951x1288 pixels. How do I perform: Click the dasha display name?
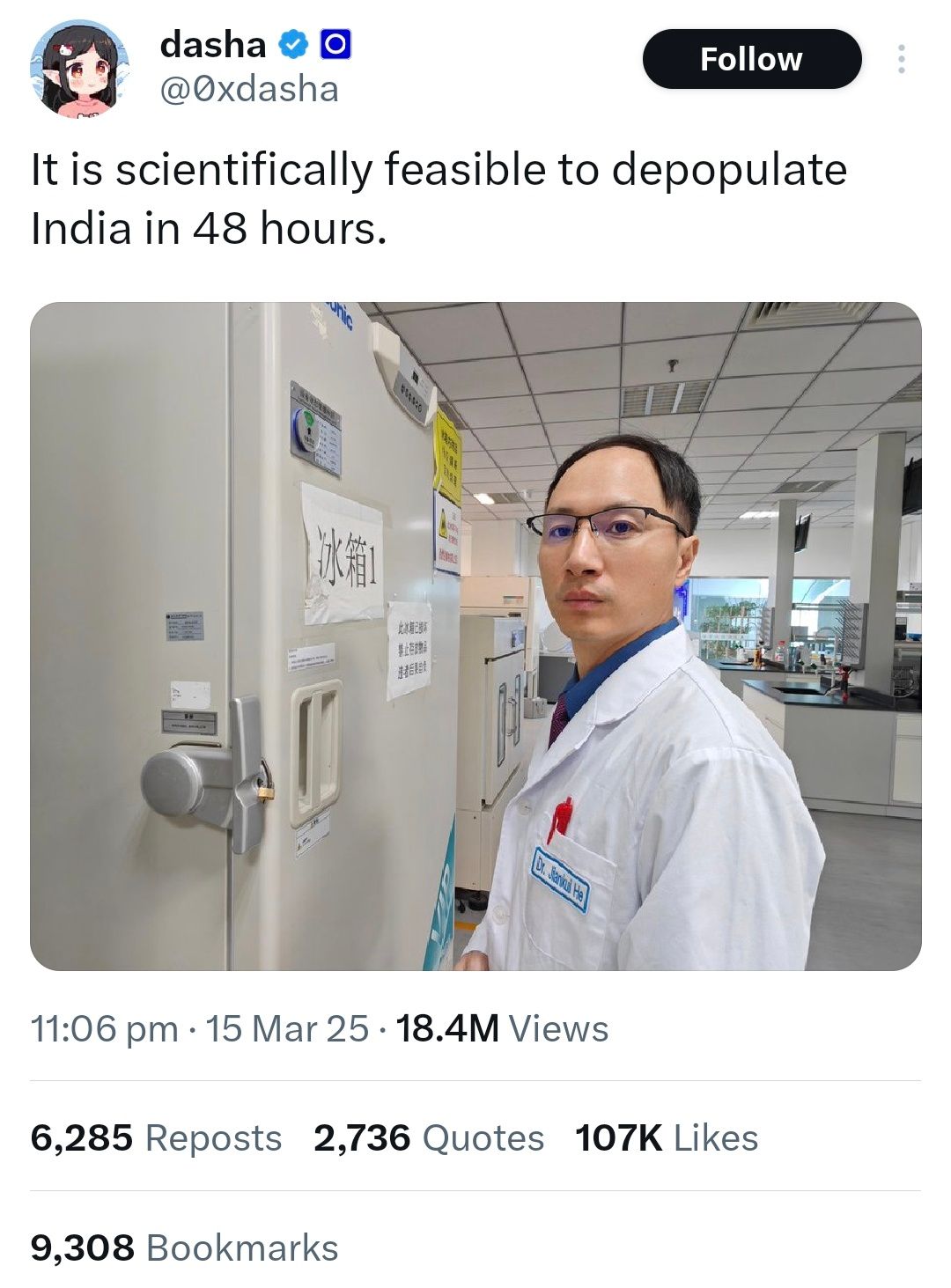point(213,44)
